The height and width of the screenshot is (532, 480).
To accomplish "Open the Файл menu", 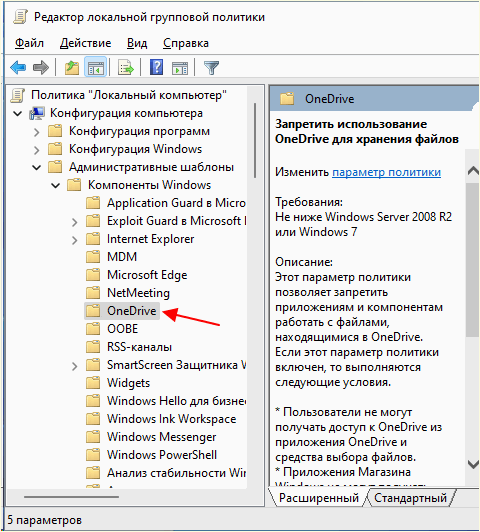I will [29, 43].
